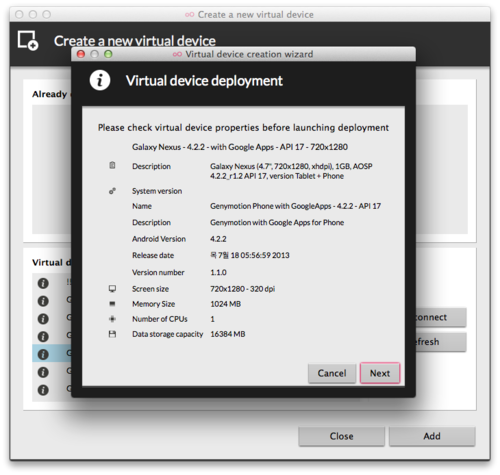The height and width of the screenshot is (475, 500).
Task: Click the 'Genymotion Phone with GoogleApps - 4.2.2 - API 17' name
Action: click(295, 206)
